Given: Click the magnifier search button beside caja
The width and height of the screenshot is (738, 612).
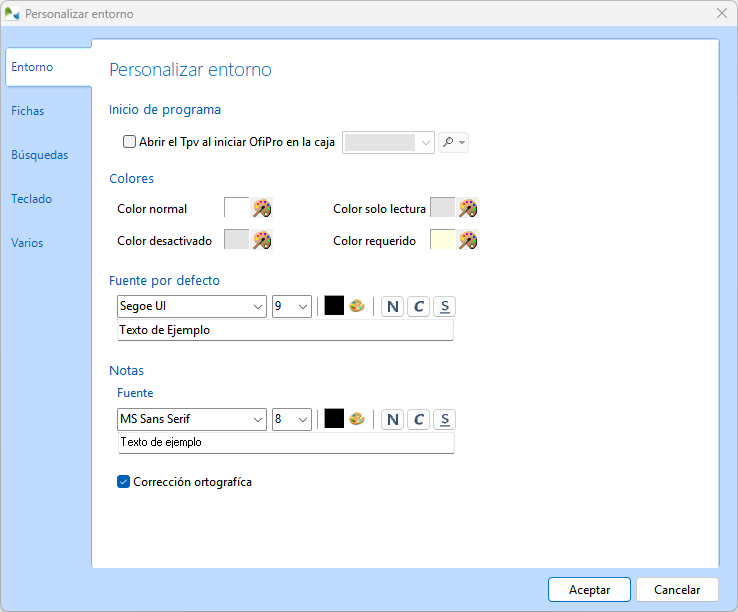Looking at the screenshot, I should [453, 142].
